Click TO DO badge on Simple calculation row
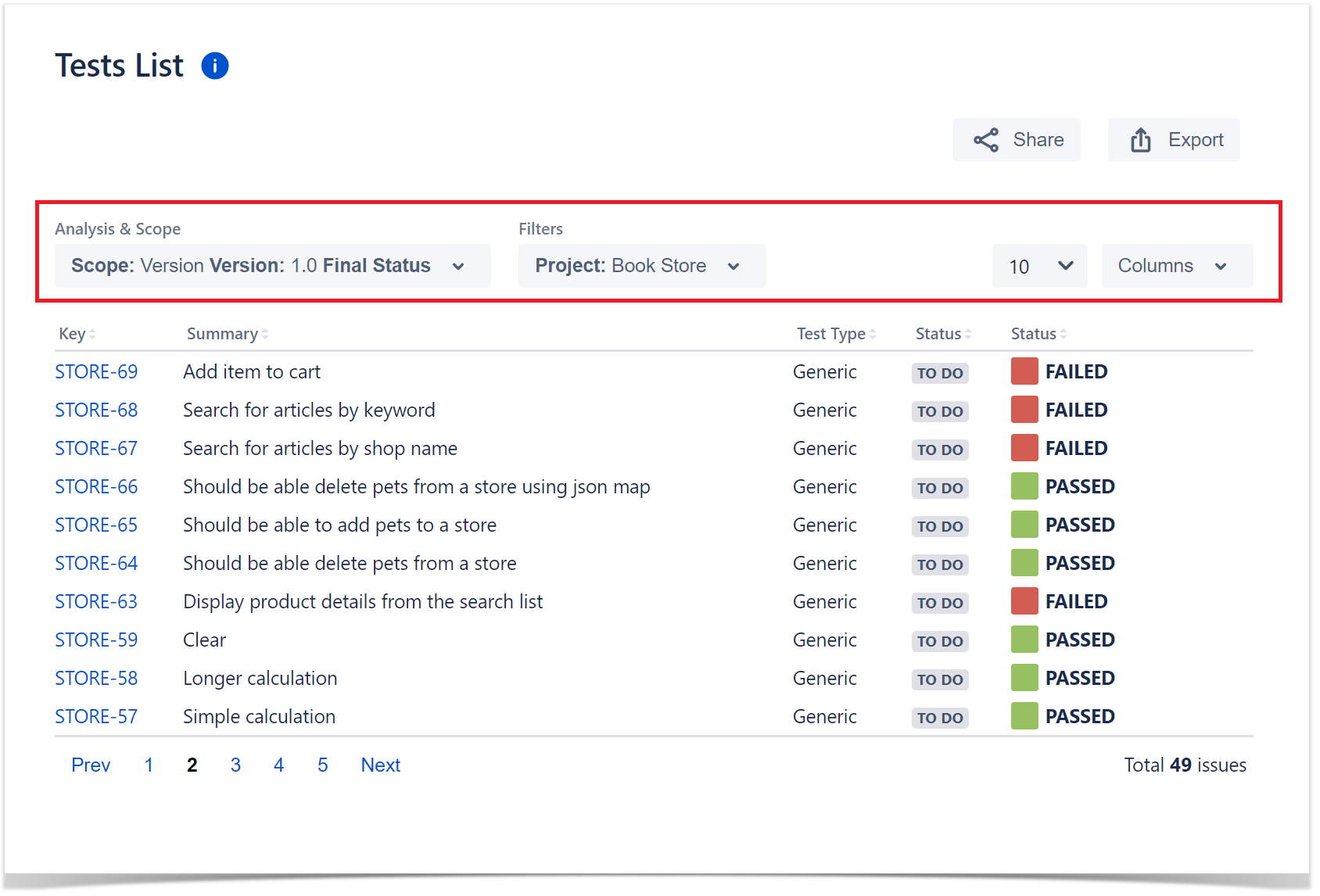Image resolution: width=1320 pixels, height=896 pixels. coord(940,719)
